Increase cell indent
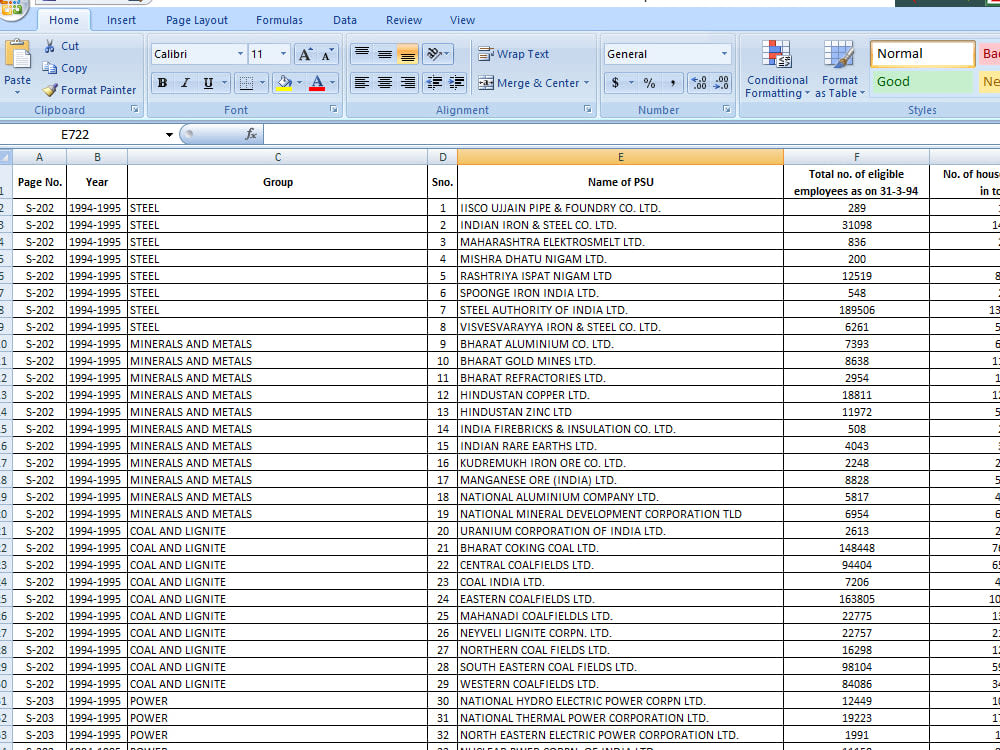 point(457,83)
